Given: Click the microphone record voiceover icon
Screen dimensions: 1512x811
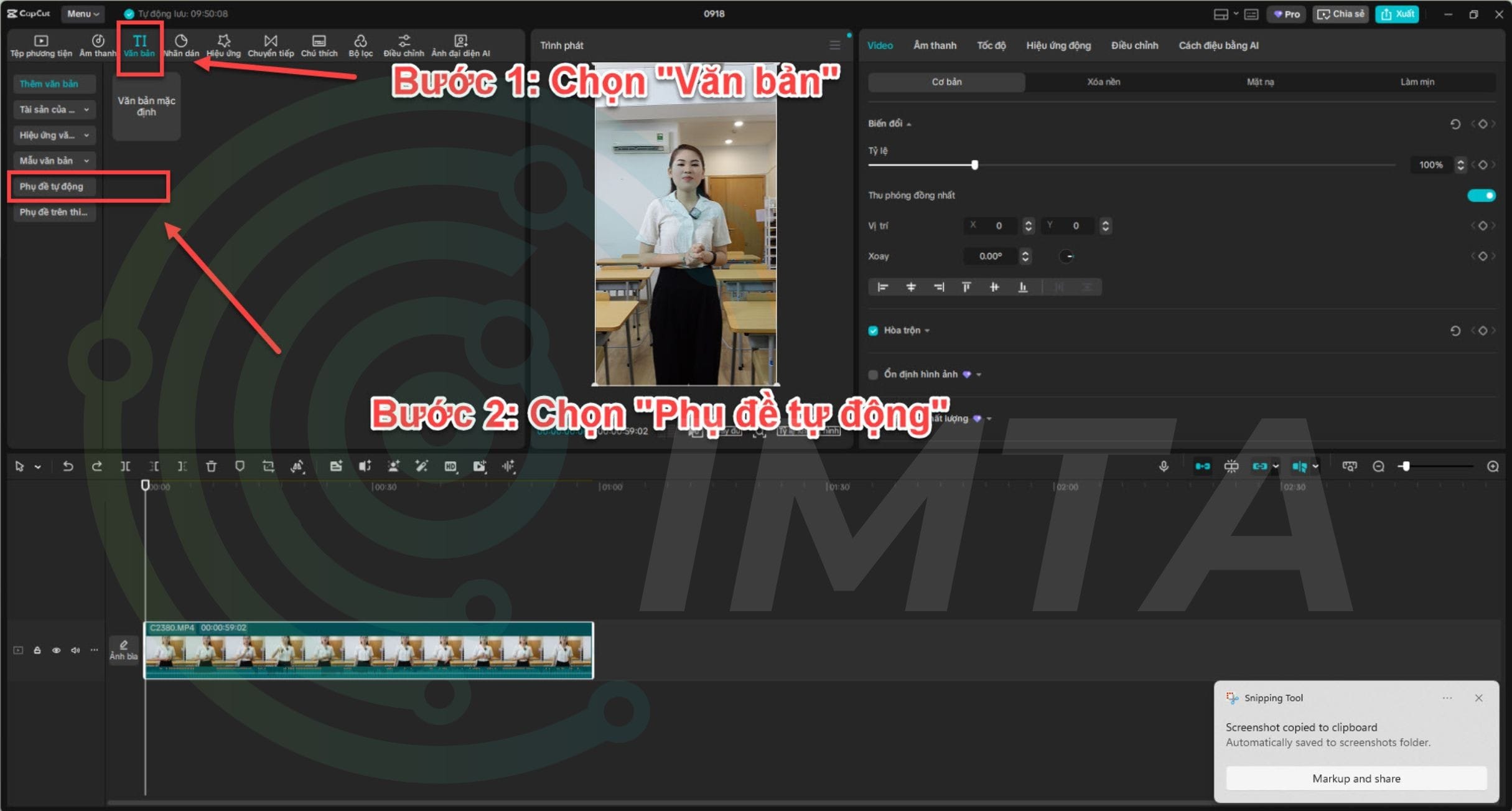Looking at the screenshot, I should point(1164,466).
